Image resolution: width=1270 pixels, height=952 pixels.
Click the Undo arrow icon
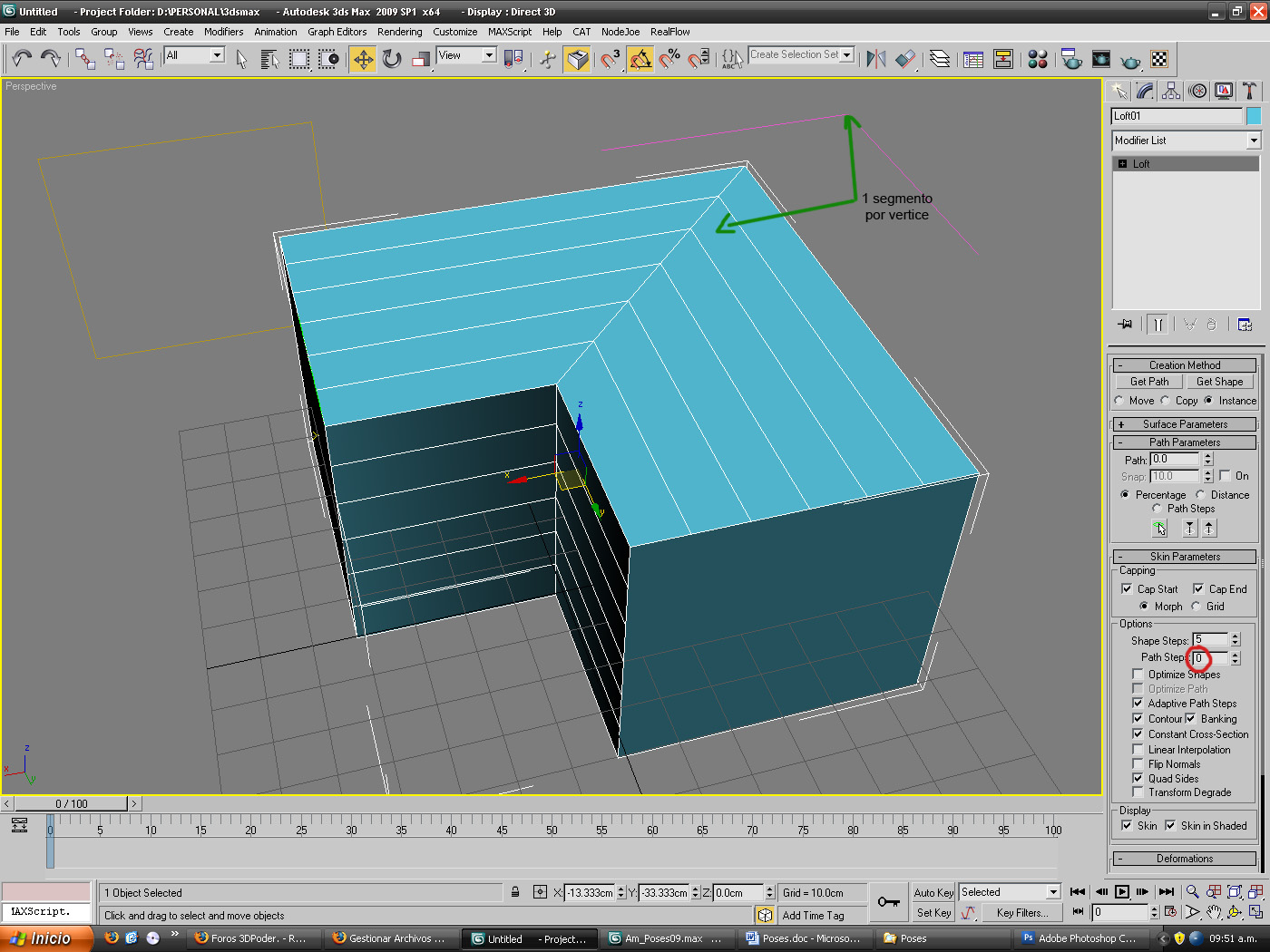[22, 59]
